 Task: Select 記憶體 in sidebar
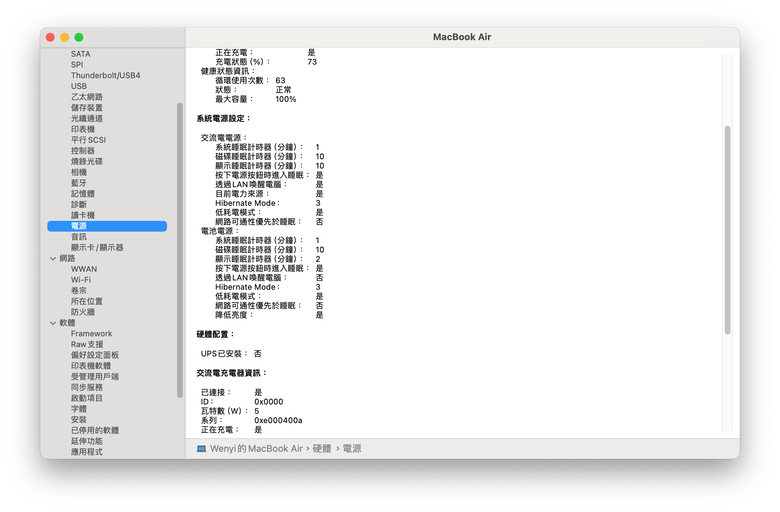tap(83, 194)
